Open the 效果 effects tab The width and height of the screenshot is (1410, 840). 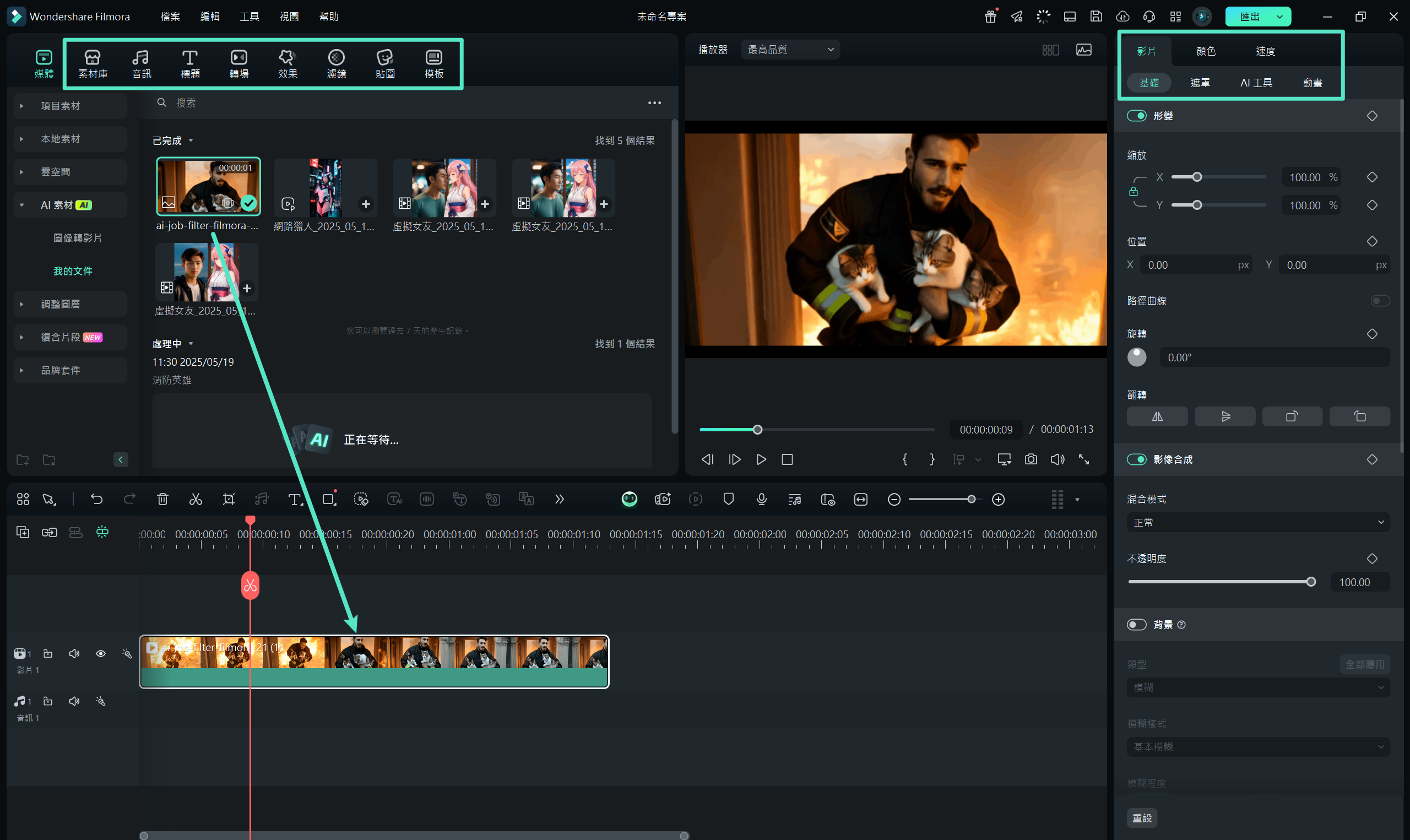(288, 64)
